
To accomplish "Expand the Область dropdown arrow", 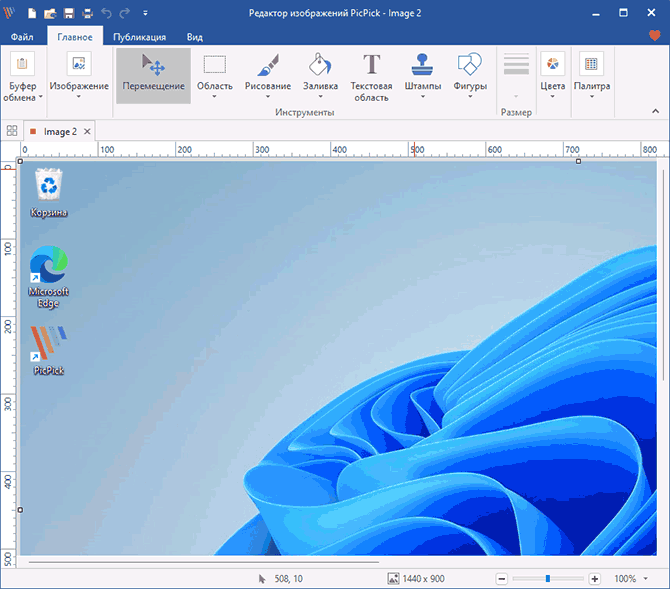I will point(215,97).
